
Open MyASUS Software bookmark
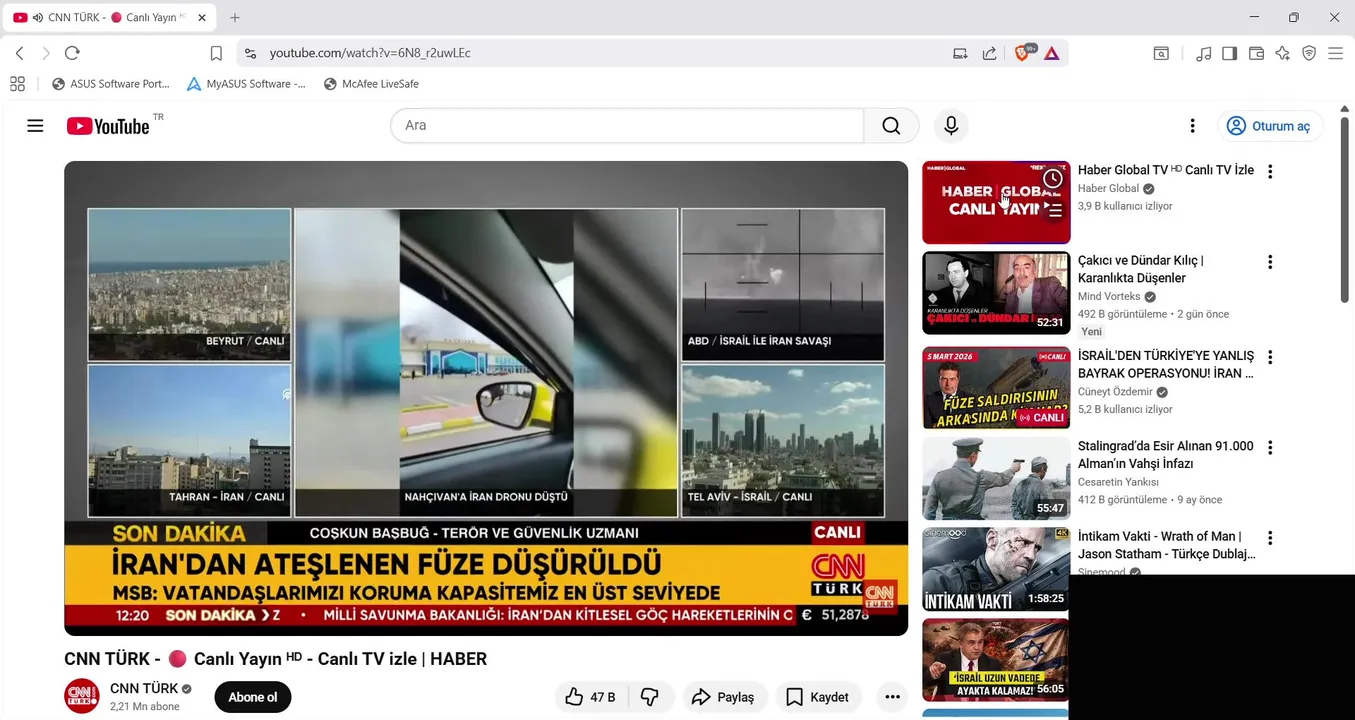click(x=246, y=84)
